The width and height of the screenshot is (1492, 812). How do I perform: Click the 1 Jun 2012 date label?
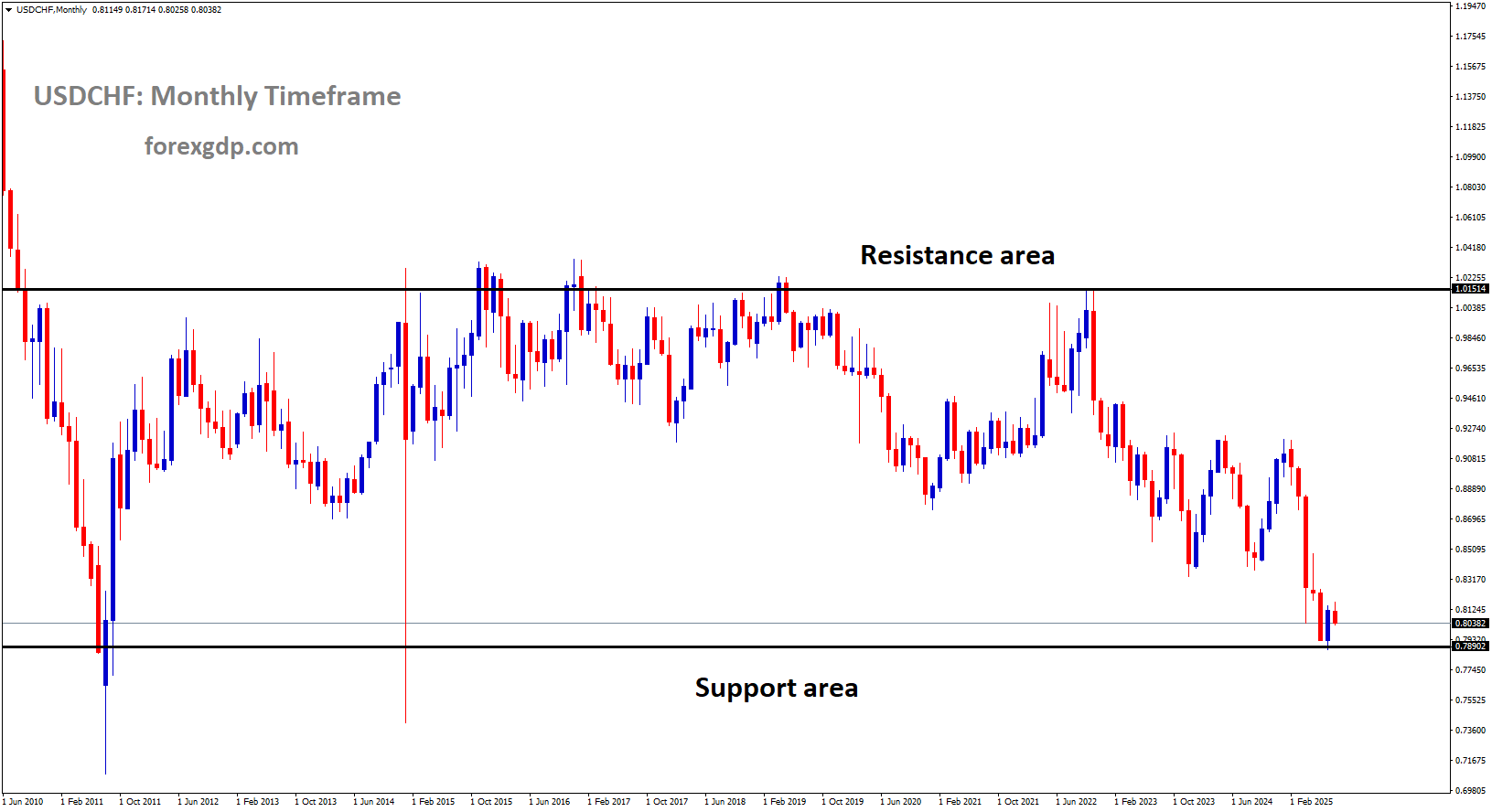click(199, 802)
